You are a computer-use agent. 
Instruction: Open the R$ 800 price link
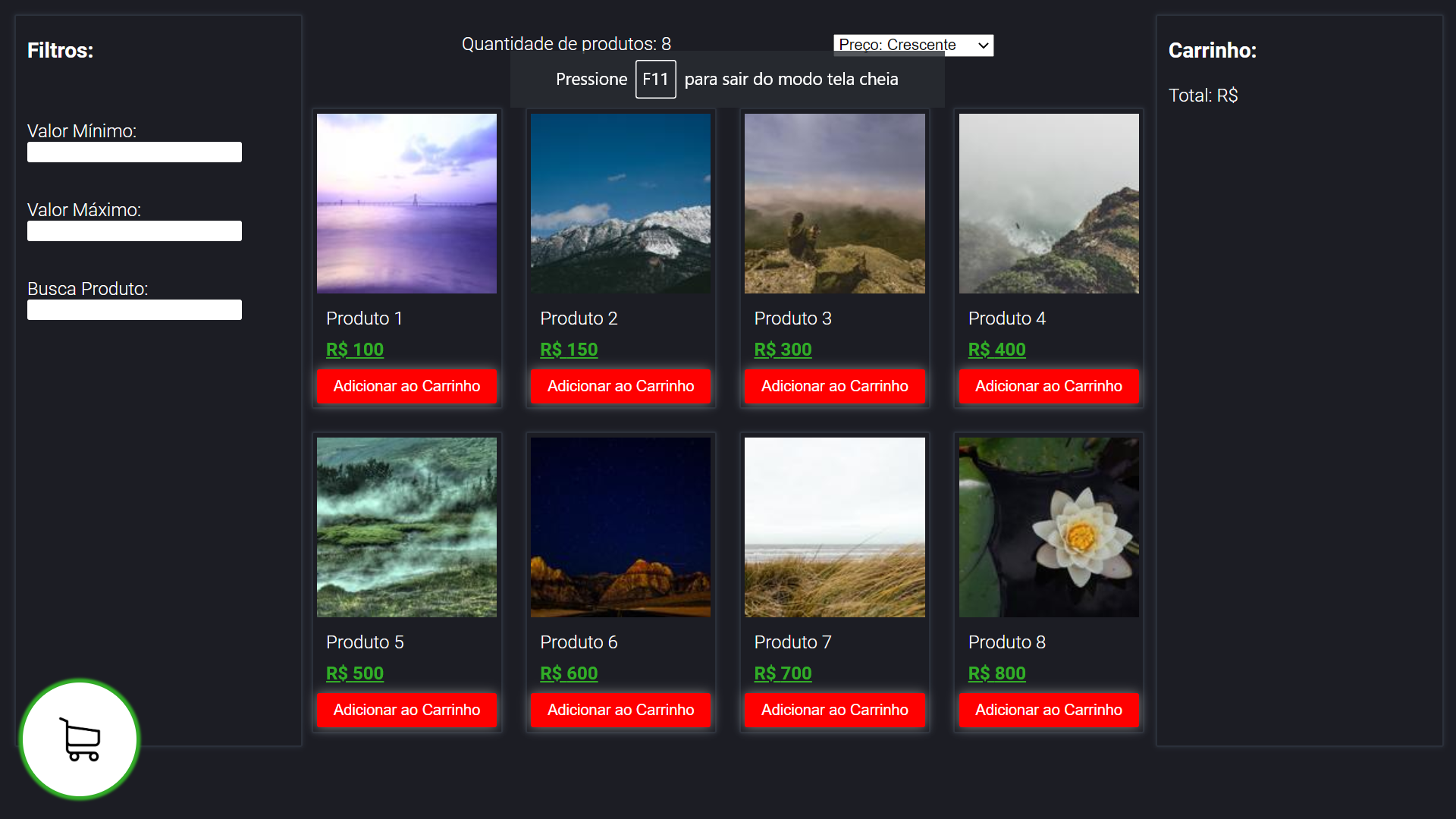tap(996, 673)
